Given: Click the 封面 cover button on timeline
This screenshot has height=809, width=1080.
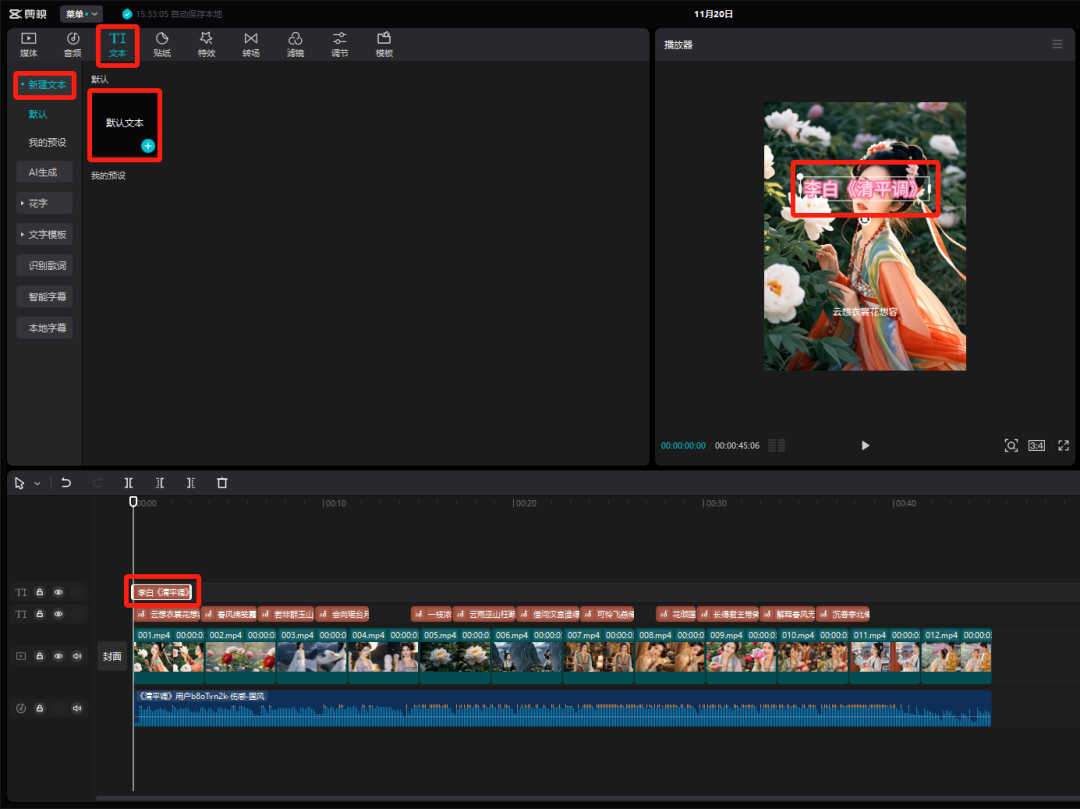Looking at the screenshot, I should 112,656.
